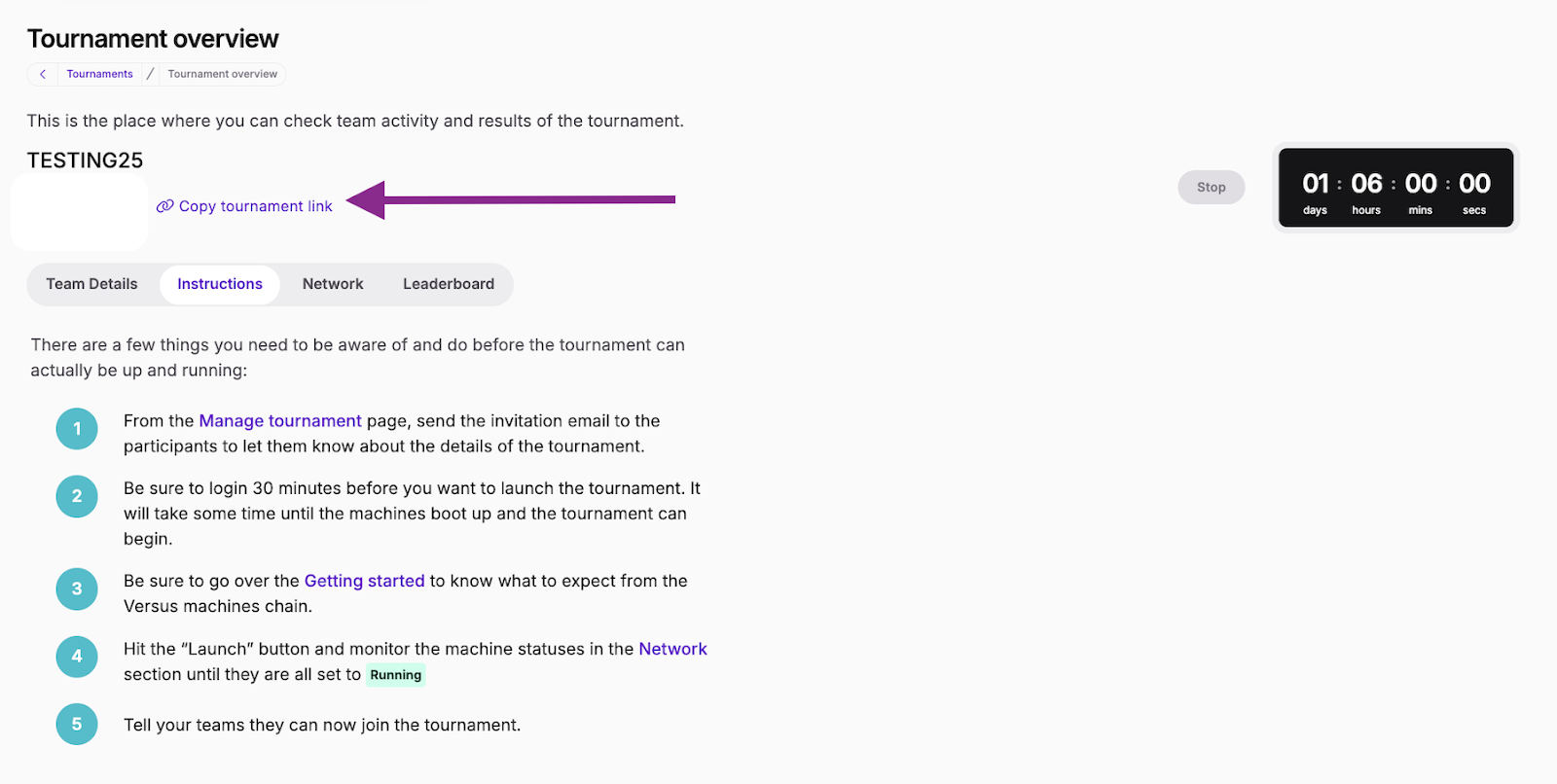Show the Leaderboard tab
Screen dimensions: 1557x784
[x=449, y=284]
